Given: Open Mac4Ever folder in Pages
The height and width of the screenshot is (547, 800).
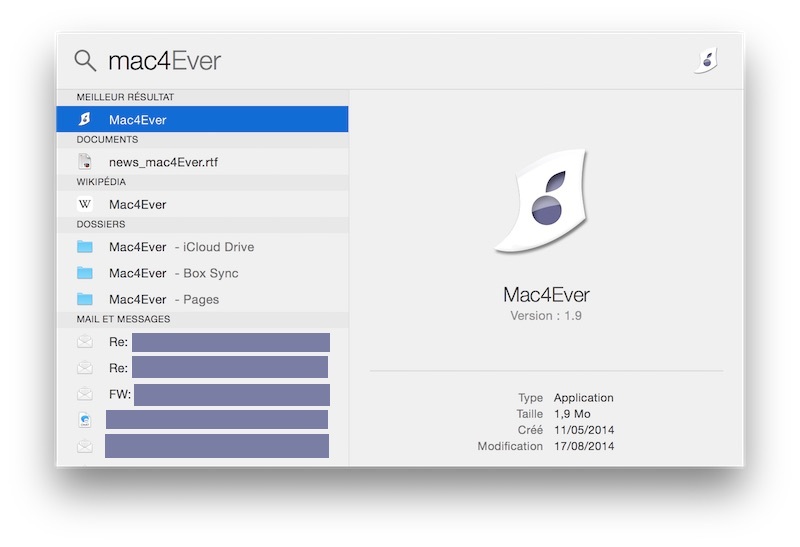Looking at the screenshot, I should 163,299.
